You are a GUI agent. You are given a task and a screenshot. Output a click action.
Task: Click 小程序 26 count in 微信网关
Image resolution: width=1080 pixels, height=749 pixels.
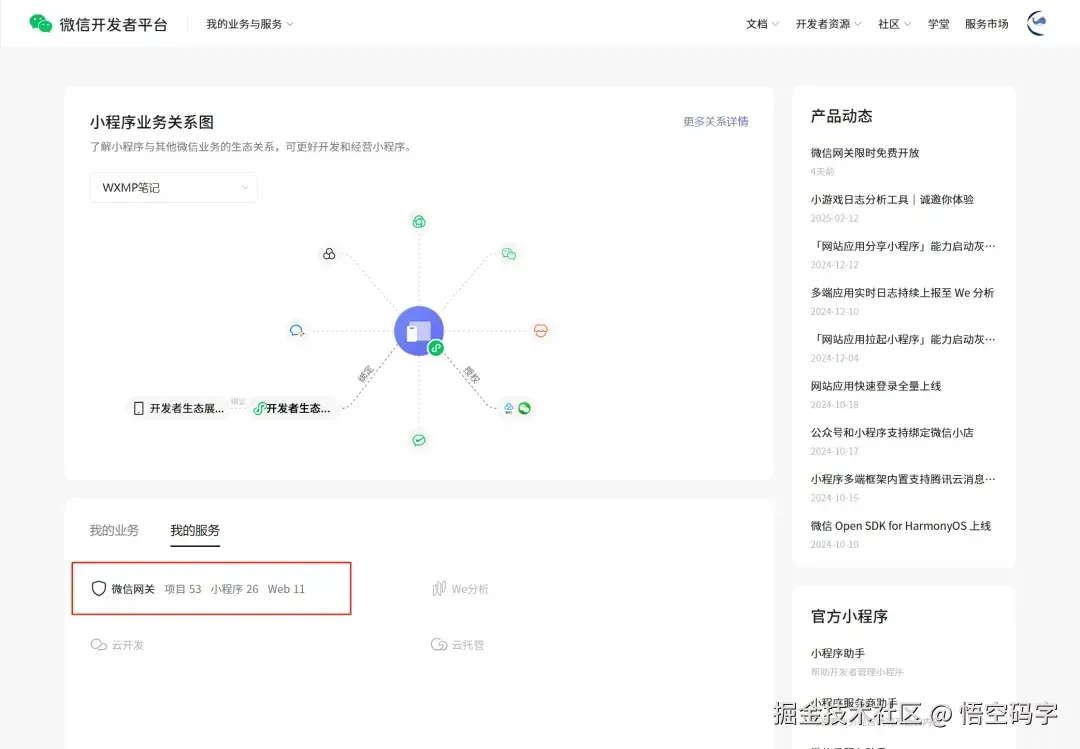point(234,589)
